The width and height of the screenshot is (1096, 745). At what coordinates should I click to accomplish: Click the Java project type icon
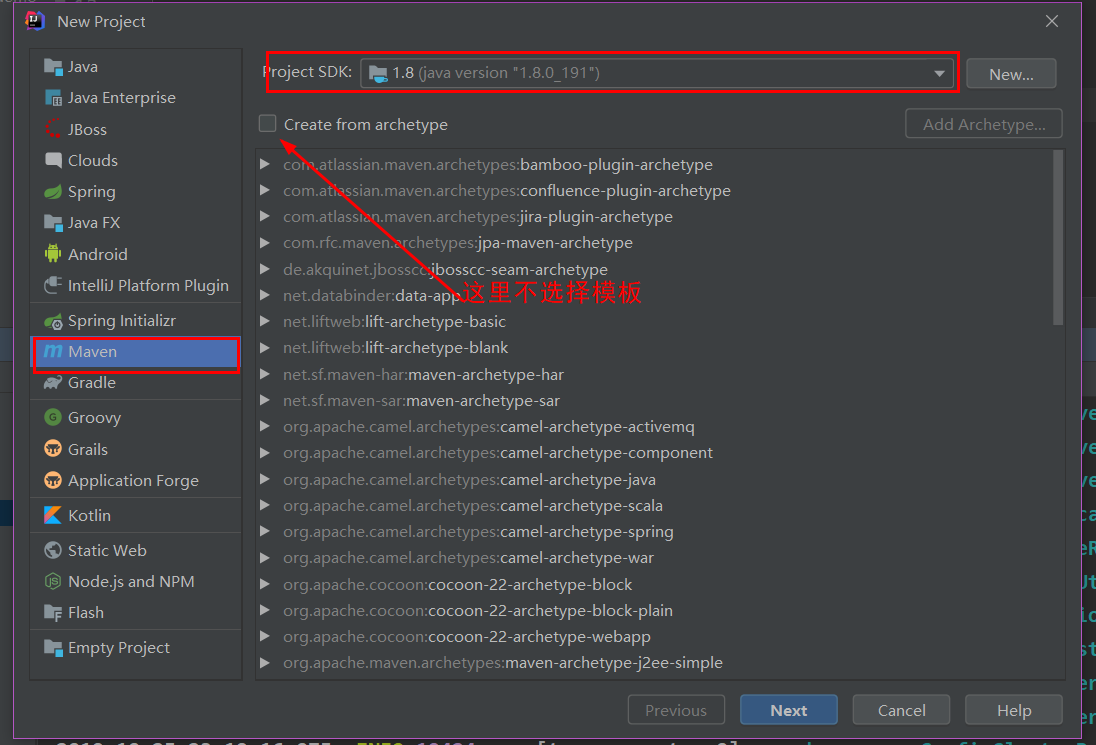point(53,67)
